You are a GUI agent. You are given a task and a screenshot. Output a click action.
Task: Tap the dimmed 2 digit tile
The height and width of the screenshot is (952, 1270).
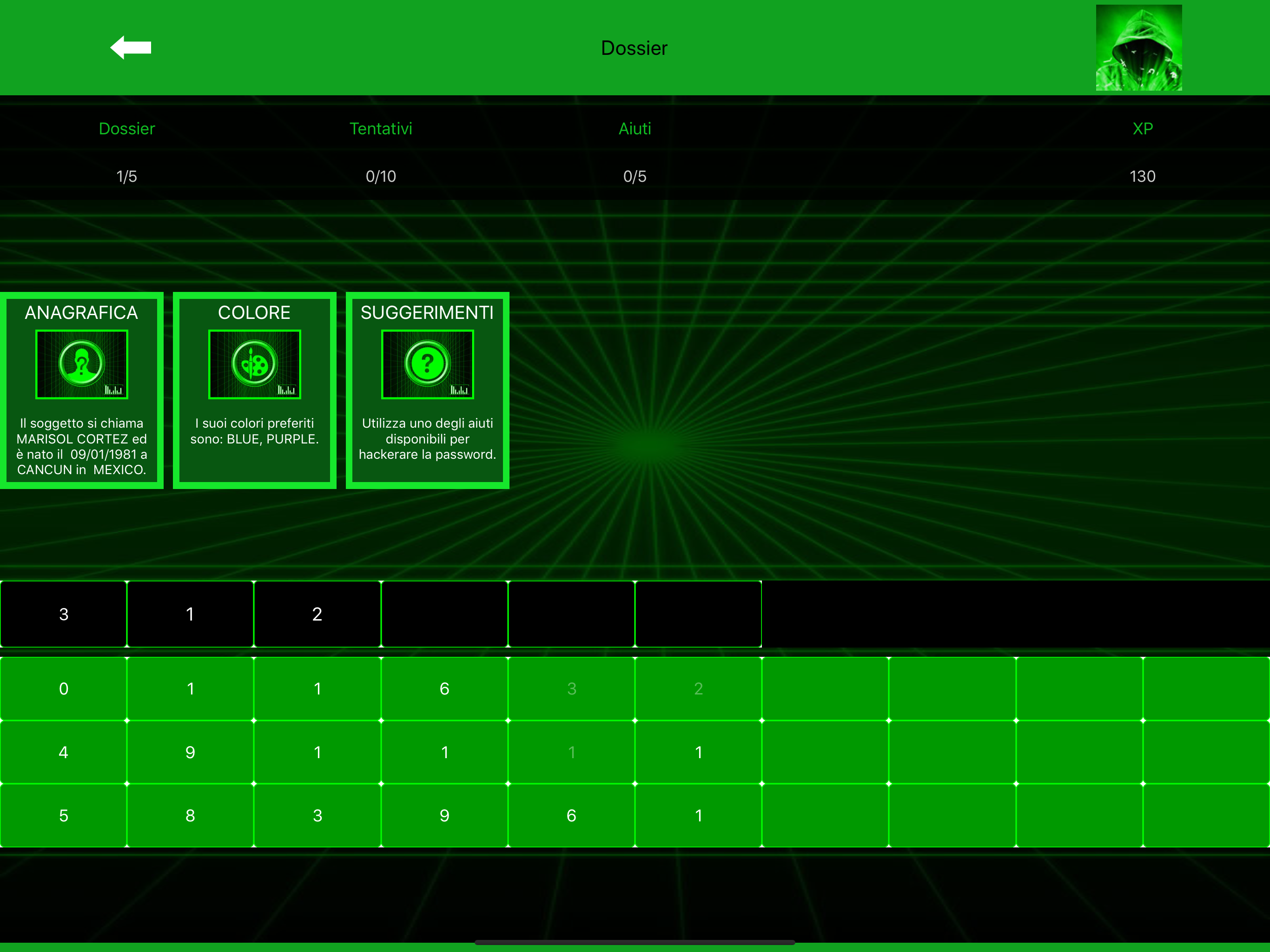click(698, 688)
